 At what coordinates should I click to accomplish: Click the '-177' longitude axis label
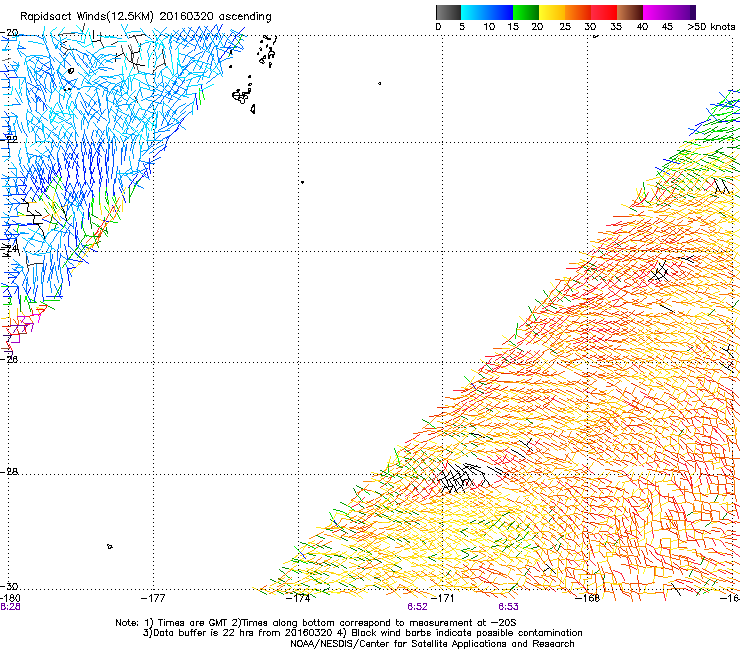pyautogui.click(x=153, y=598)
